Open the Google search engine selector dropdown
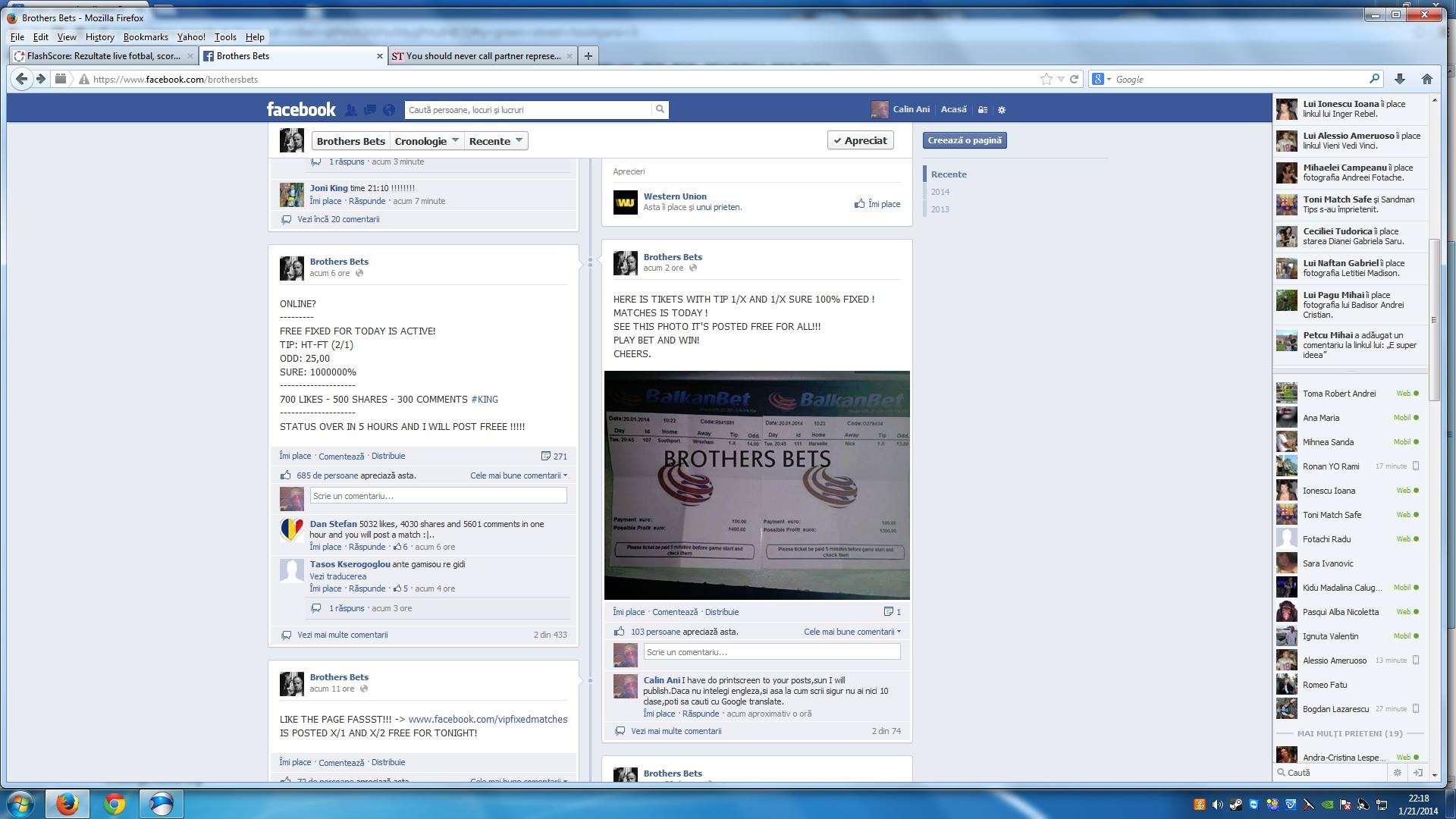This screenshot has width=1456, height=819. click(1101, 79)
